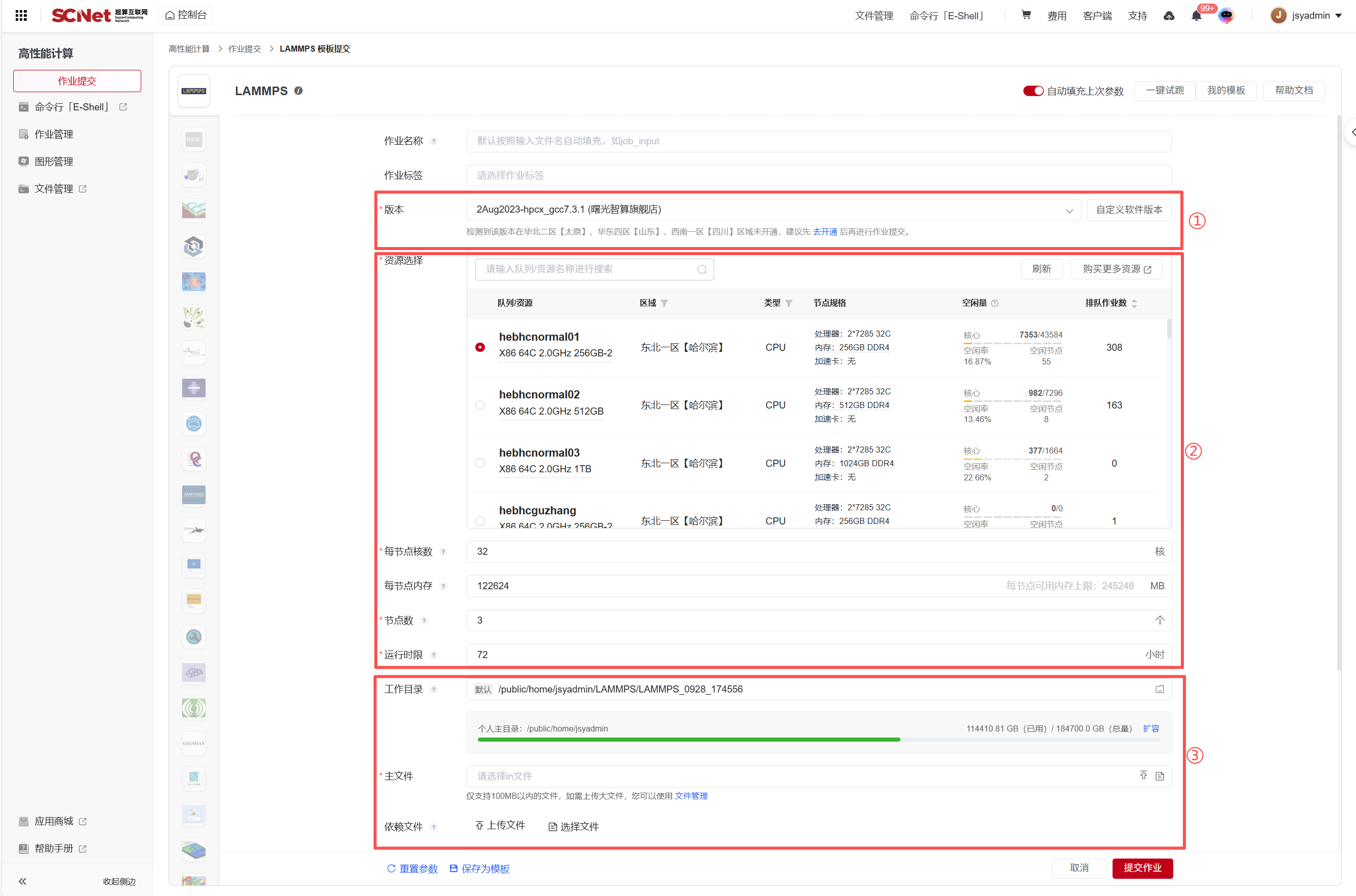Click the search icon in queue search box
The width and height of the screenshot is (1356, 896).
click(x=702, y=270)
